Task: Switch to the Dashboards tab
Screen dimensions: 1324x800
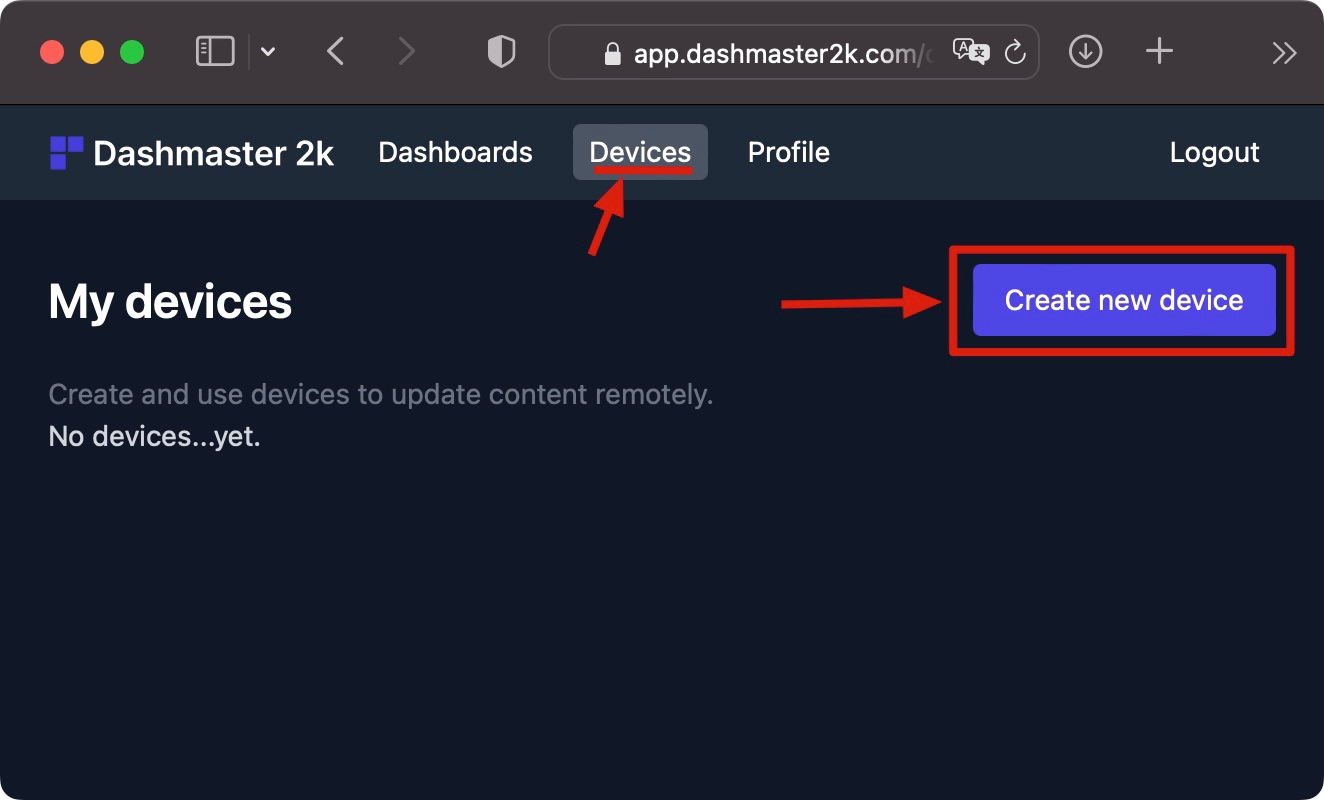Action: [x=455, y=152]
